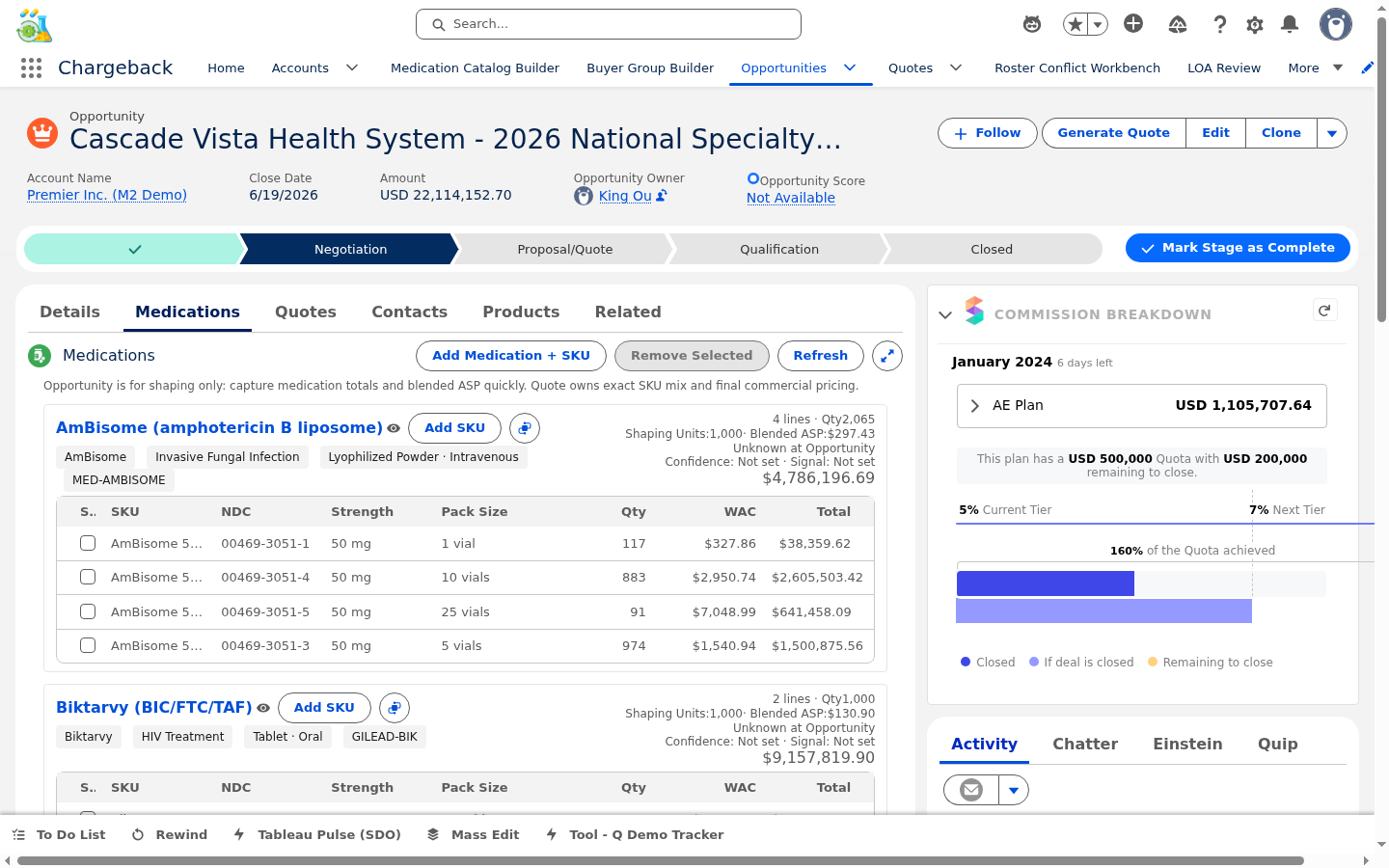
Task: Select the Negotiation stage in the path
Action: coord(350,249)
